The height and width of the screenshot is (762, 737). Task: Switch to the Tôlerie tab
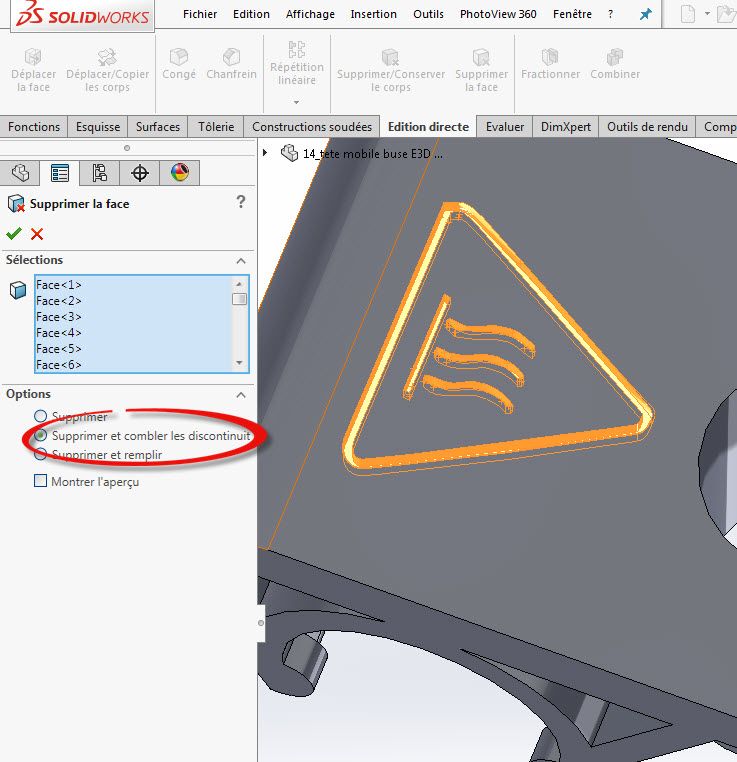tap(216, 127)
